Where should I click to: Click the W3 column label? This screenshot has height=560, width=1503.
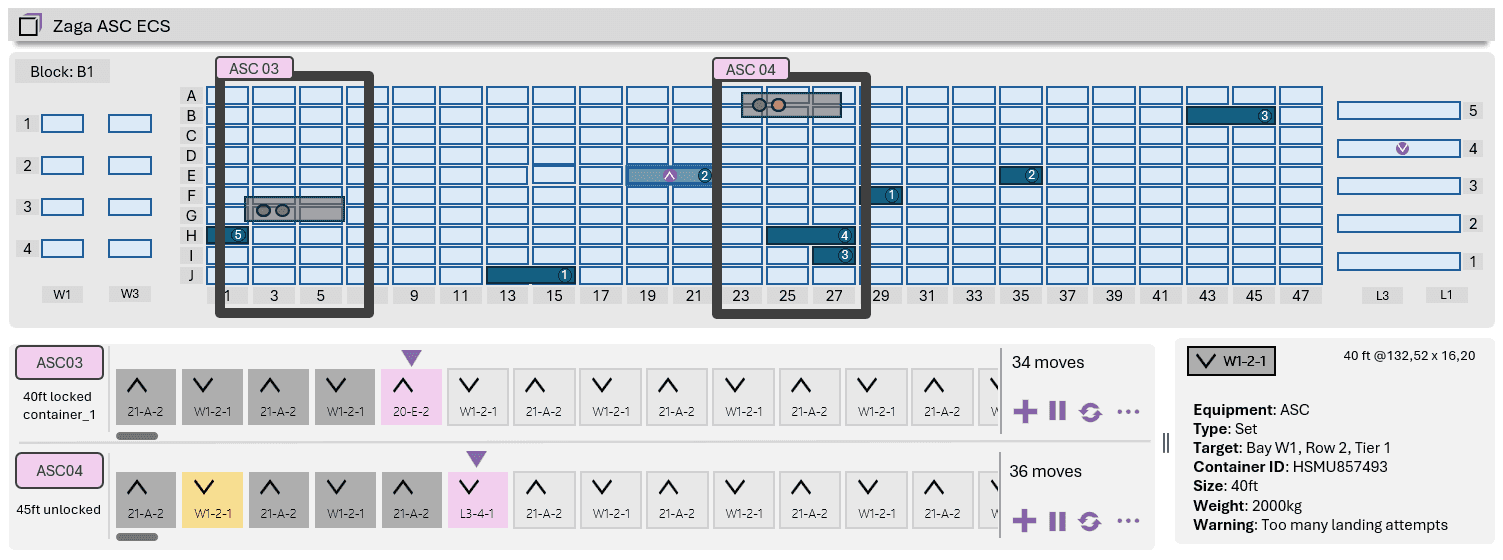130,294
